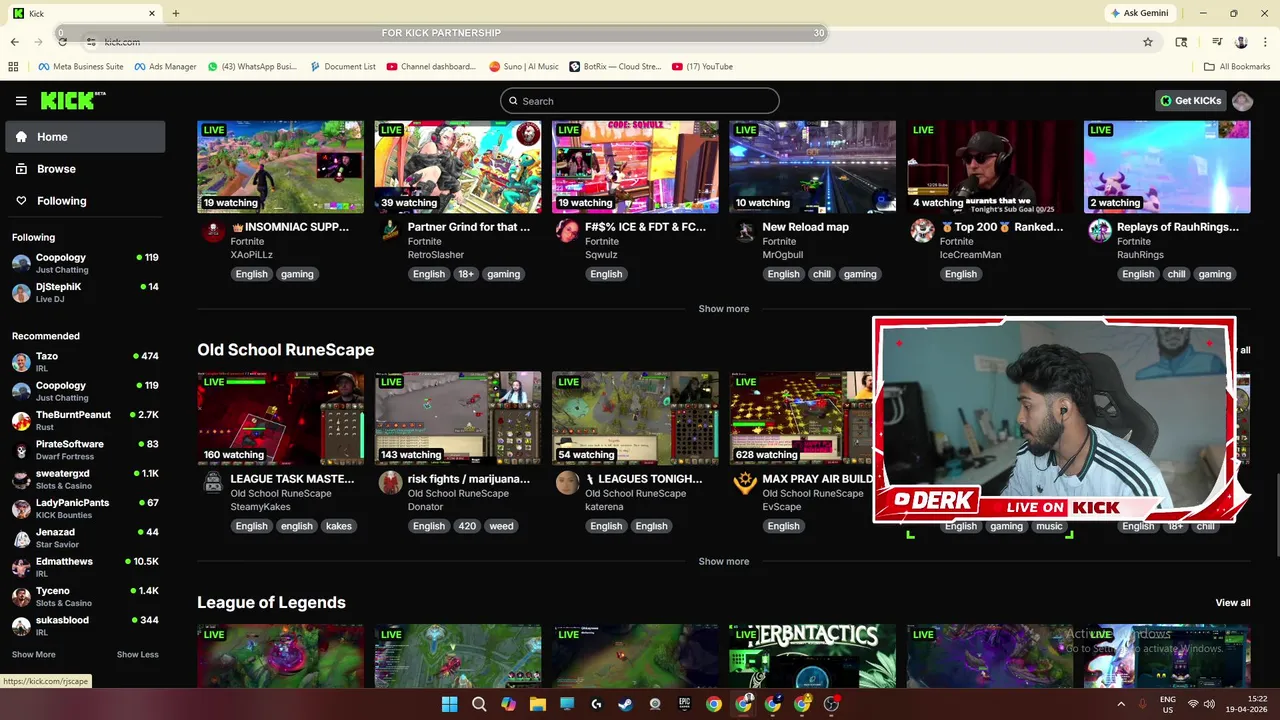This screenshot has height=720, width=1280.
Task: Open the profile avatar next to Get KICKs
Action: click(x=1242, y=101)
